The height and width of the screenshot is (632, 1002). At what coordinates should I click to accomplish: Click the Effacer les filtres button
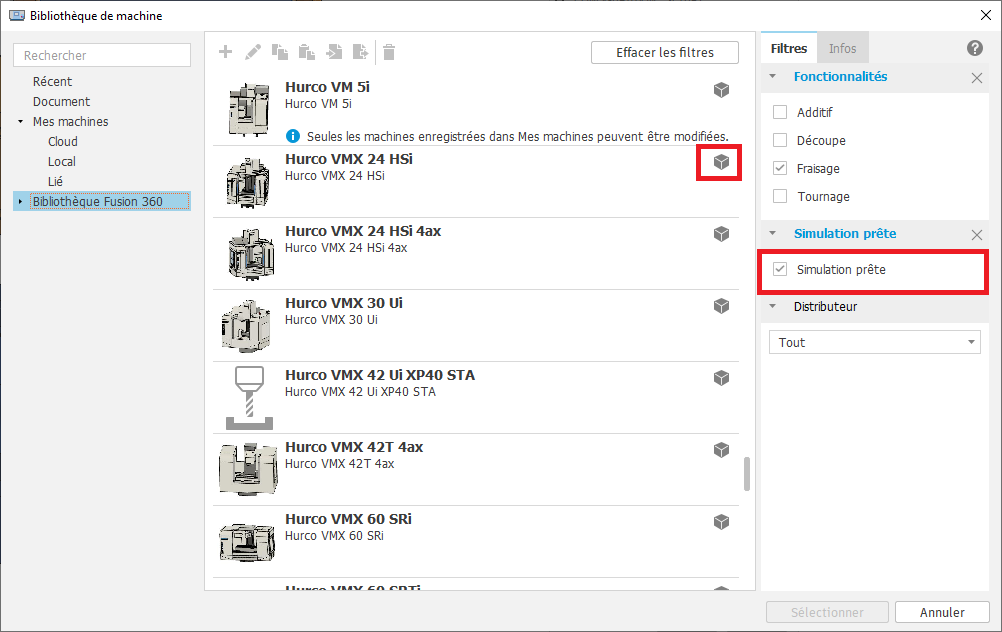(665, 53)
